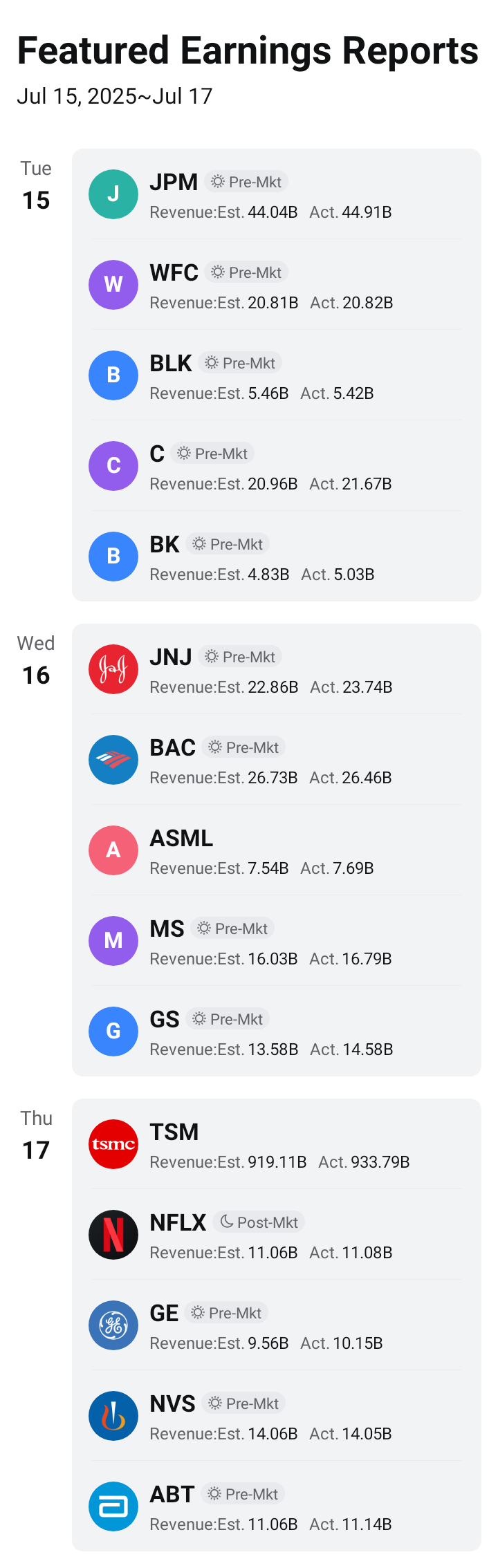
Task: Open the MS ticker link
Action: pyautogui.click(x=167, y=928)
